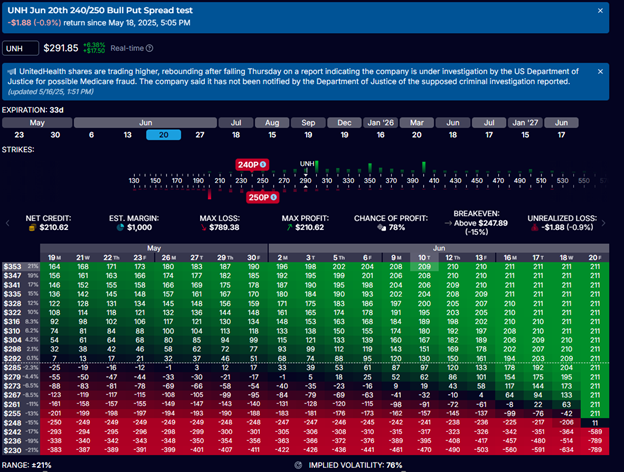This screenshot has height=472, width=624.
Task: Select the highlighted Jun 20 expiration
Action: coord(164,135)
